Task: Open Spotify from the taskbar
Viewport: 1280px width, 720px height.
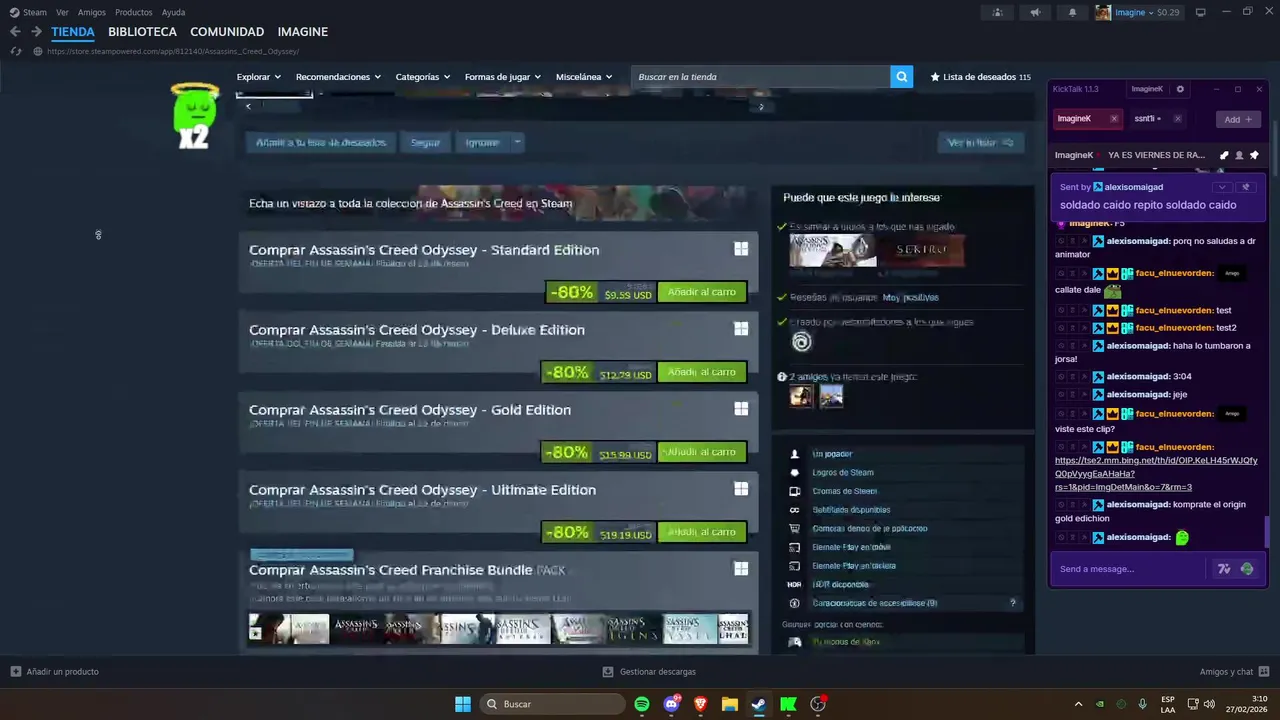Action: tap(642, 704)
